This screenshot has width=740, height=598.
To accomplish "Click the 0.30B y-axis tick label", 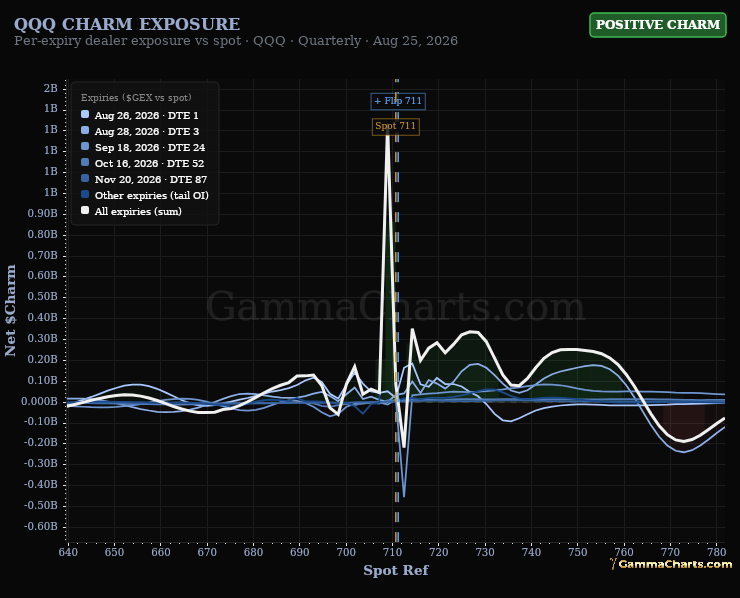I will coord(42,338).
